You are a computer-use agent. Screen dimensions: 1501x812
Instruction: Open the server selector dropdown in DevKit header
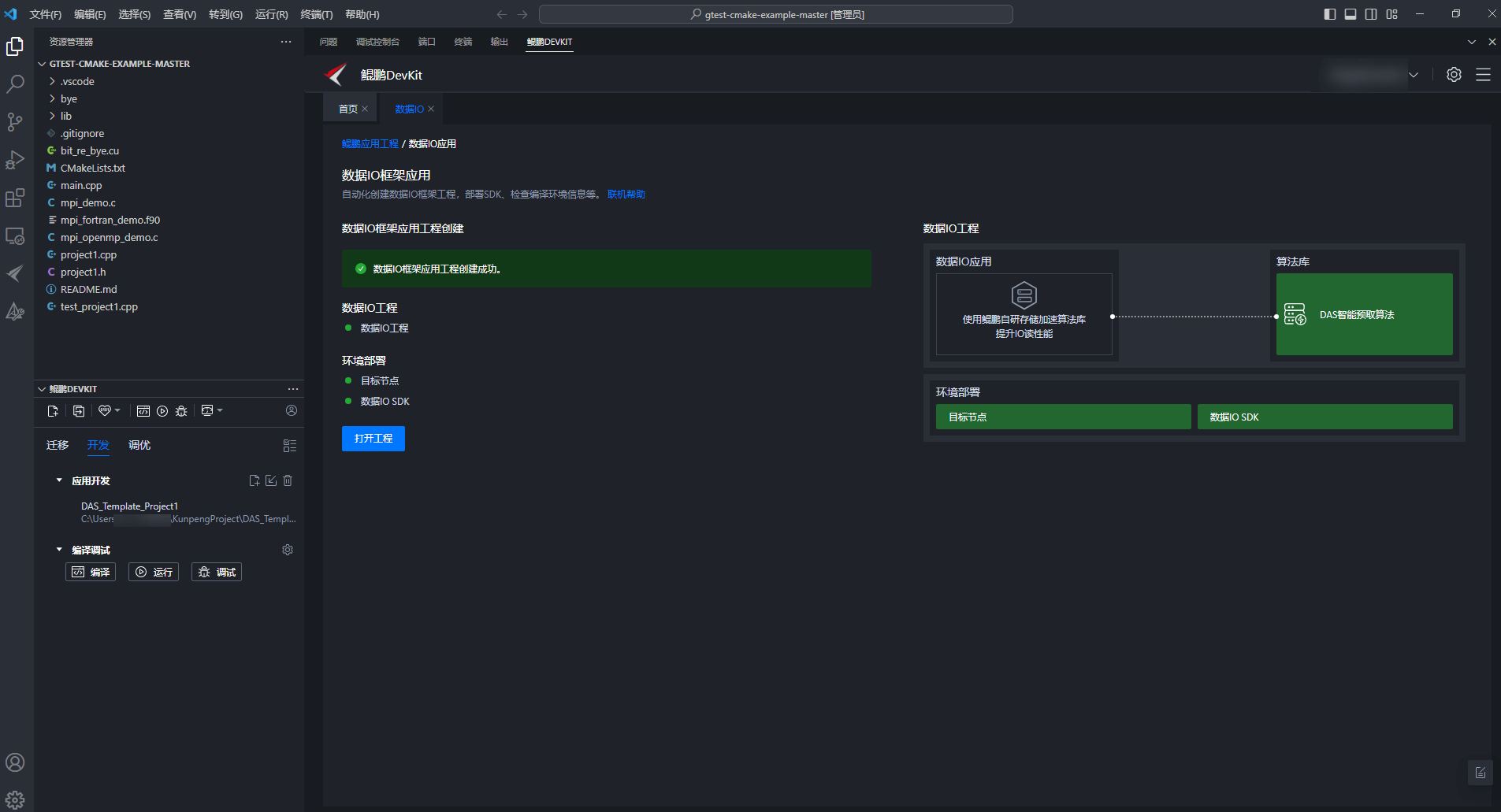pos(1414,75)
